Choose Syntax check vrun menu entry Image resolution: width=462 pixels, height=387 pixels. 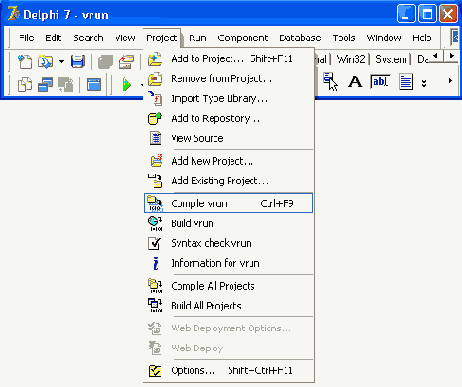tap(229, 243)
